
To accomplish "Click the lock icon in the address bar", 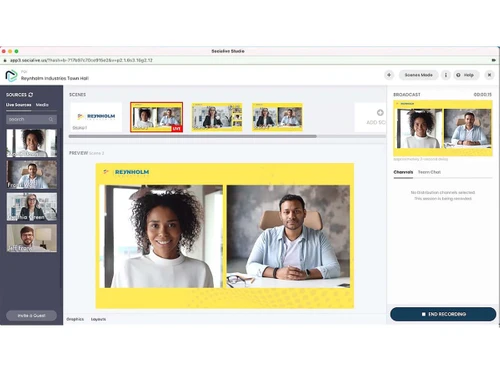I will [5, 60].
